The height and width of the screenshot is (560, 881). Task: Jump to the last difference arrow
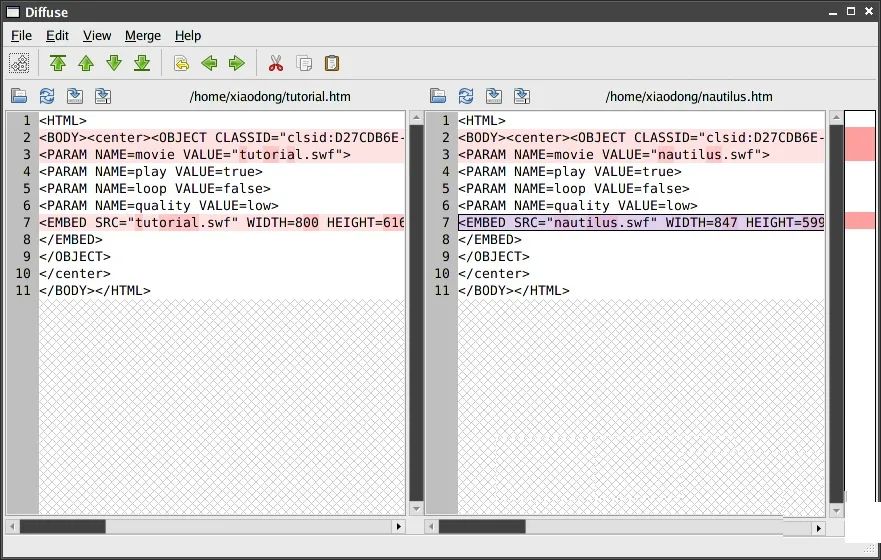coord(142,63)
